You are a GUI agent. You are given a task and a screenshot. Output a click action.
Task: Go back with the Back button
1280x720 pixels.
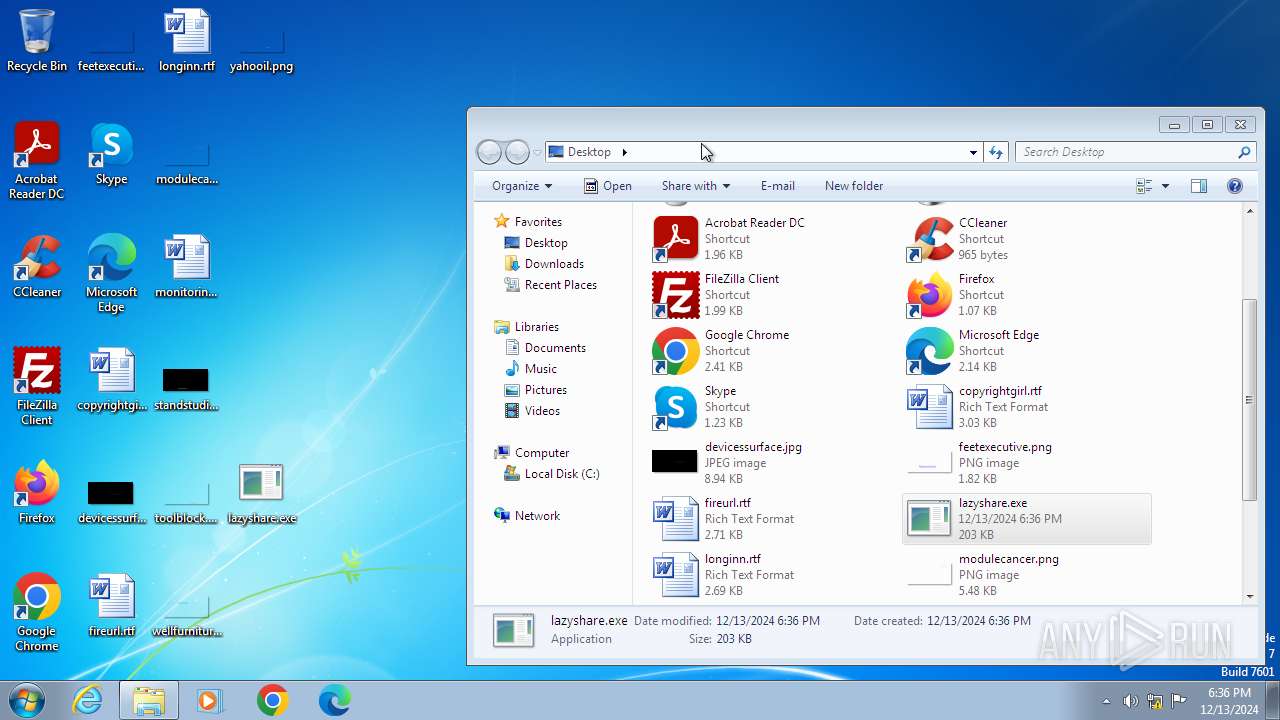[x=489, y=152]
